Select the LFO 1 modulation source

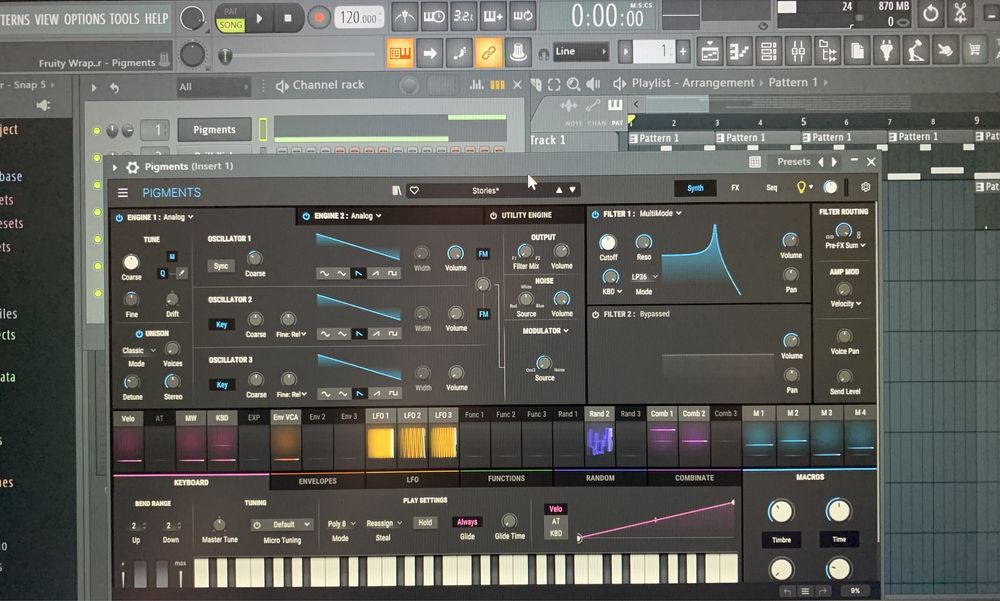click(380, 435)
